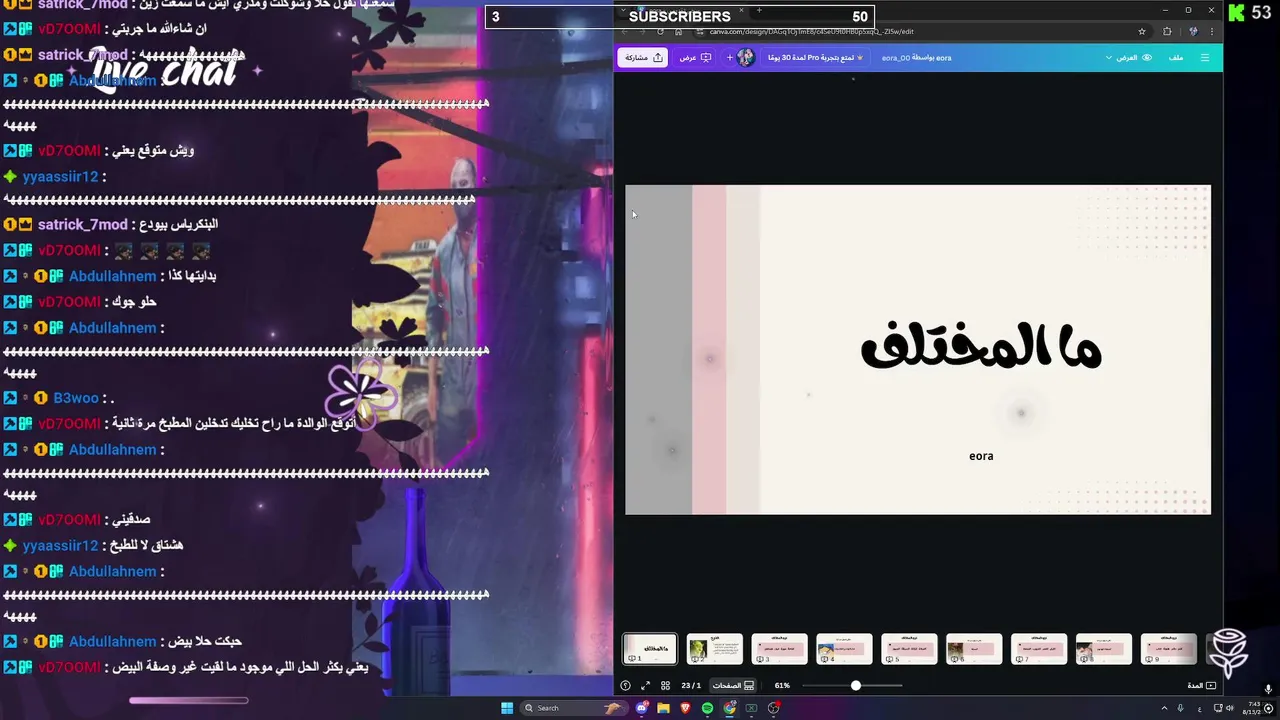Click the Arabic ع language indicator

(x=1200, y=708)
